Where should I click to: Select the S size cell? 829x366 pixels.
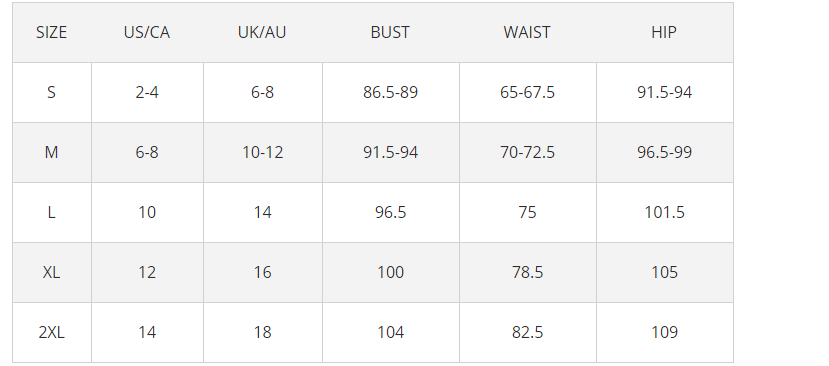52,93
